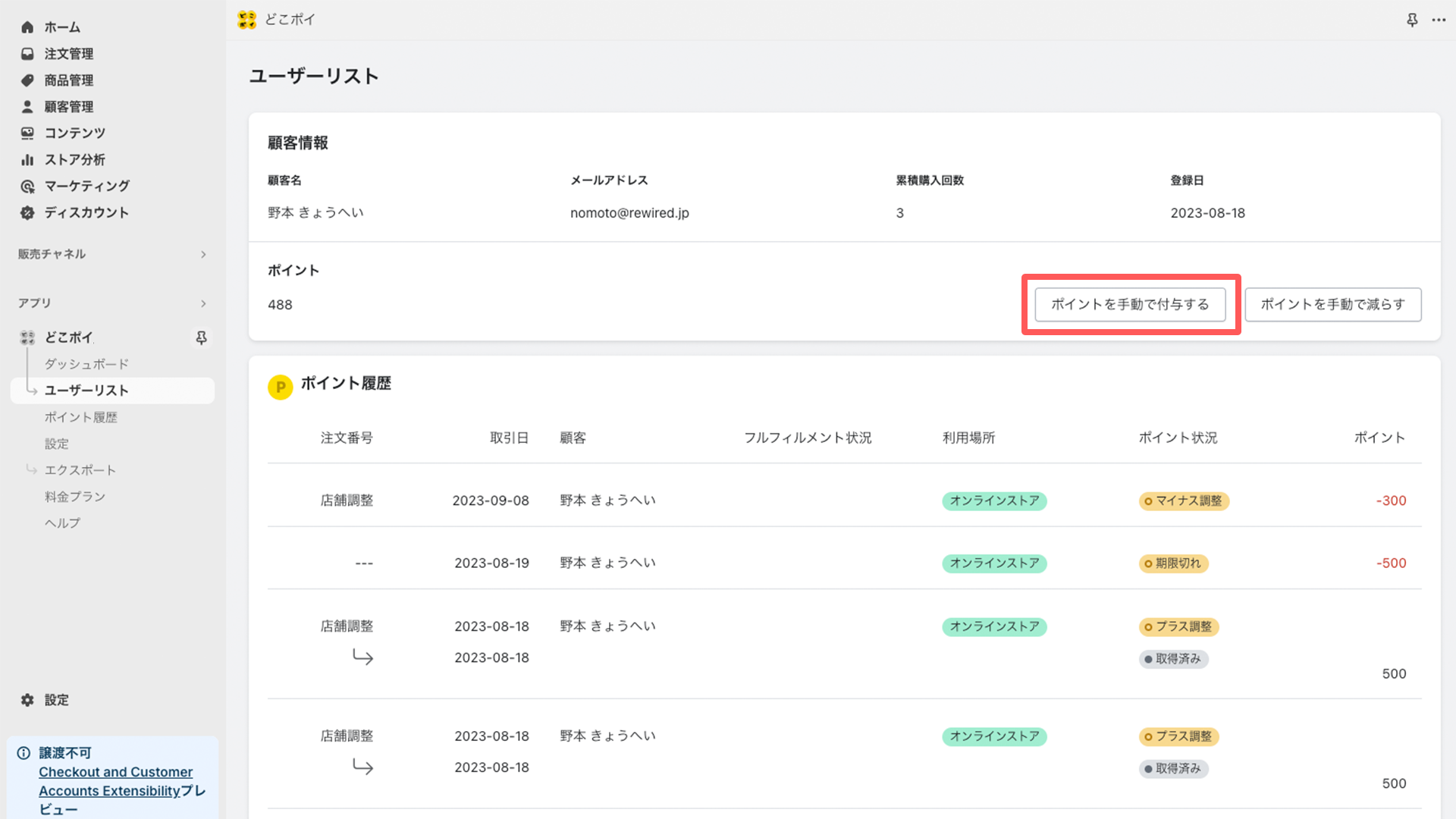
Task: Click the -300 point value
Action: [x=1391, y=501]
